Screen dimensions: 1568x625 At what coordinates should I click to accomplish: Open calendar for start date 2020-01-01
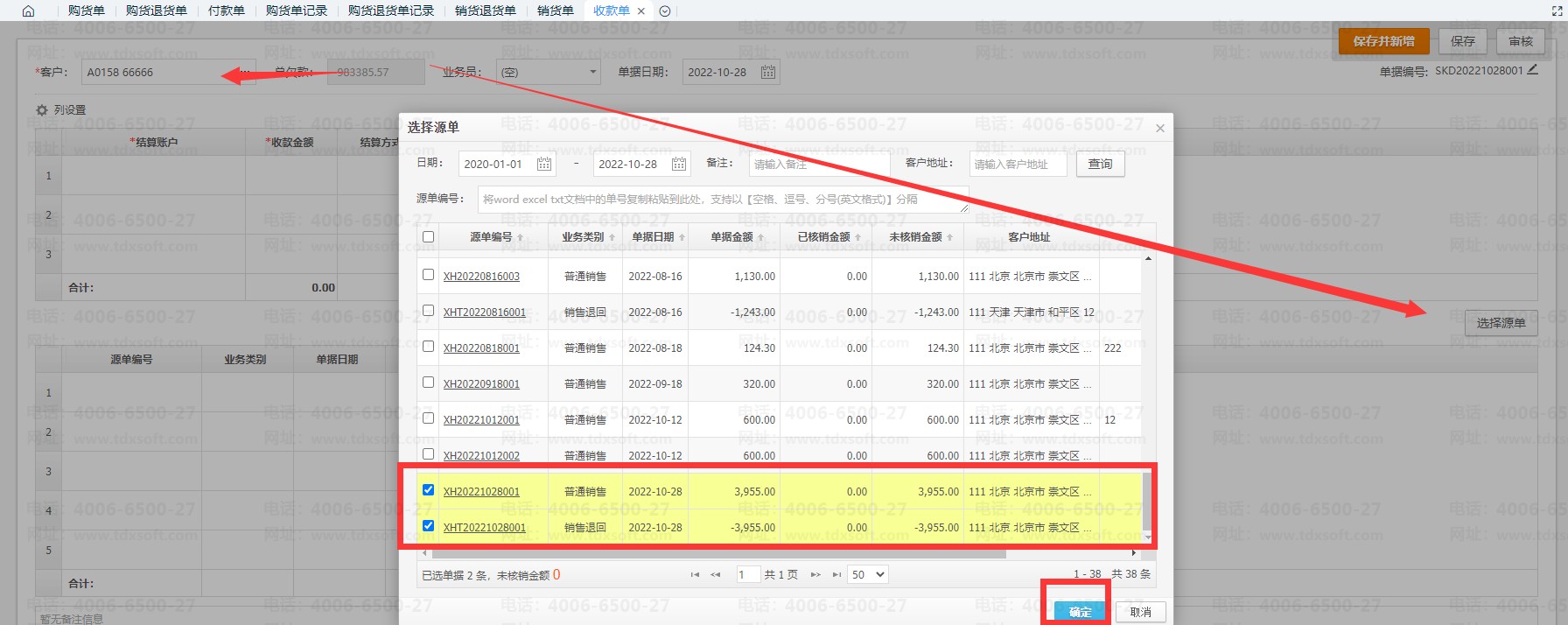point(544,164)
